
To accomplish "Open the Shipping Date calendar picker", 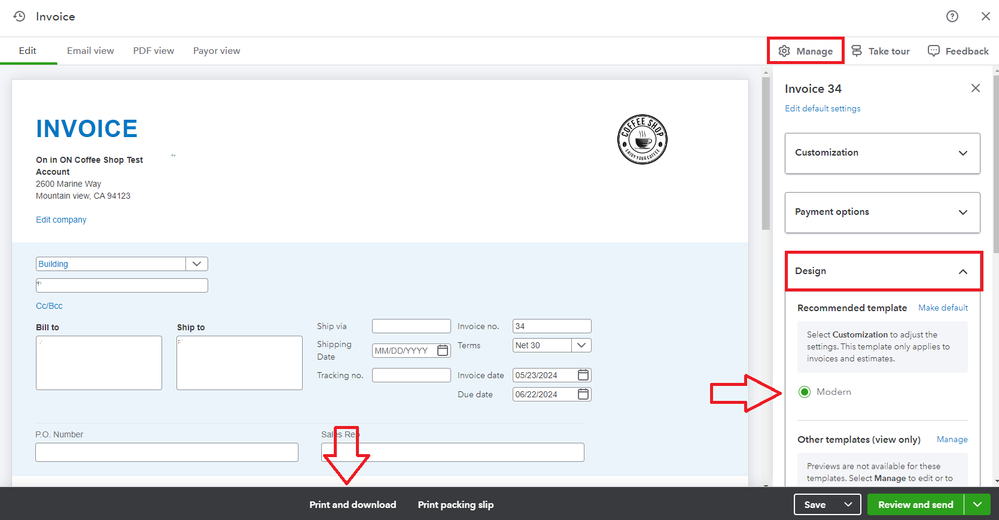I will pos(443,350).
